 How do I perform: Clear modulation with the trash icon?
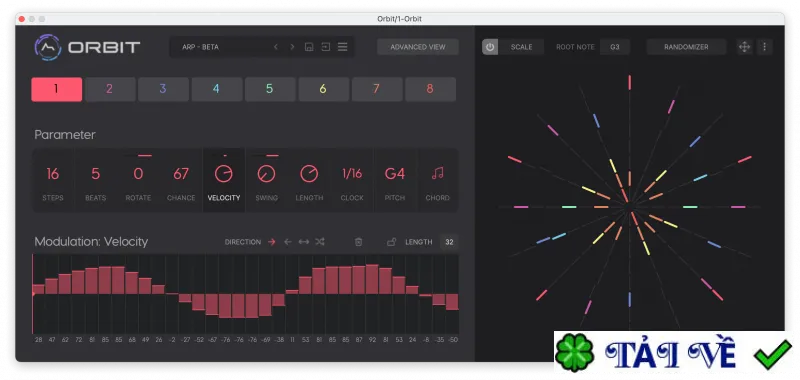[359, 242]
